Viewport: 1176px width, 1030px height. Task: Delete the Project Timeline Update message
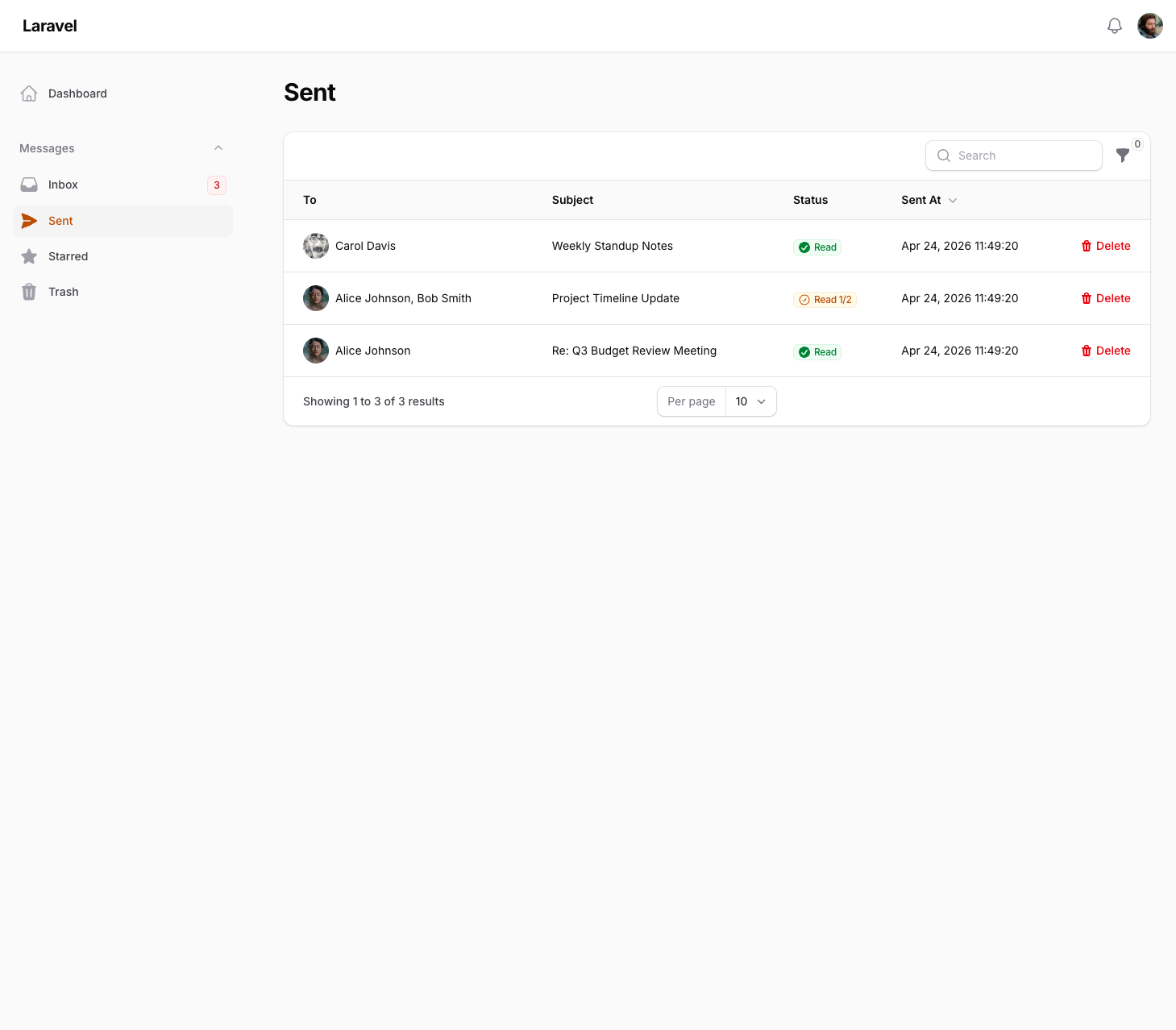(1105, 298)
